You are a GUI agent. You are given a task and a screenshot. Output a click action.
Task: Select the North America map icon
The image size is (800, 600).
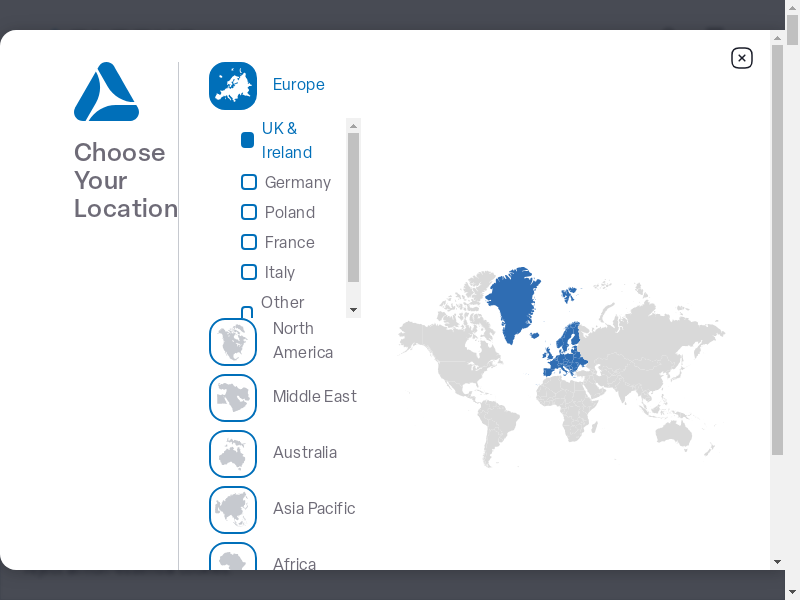point(233,342)
